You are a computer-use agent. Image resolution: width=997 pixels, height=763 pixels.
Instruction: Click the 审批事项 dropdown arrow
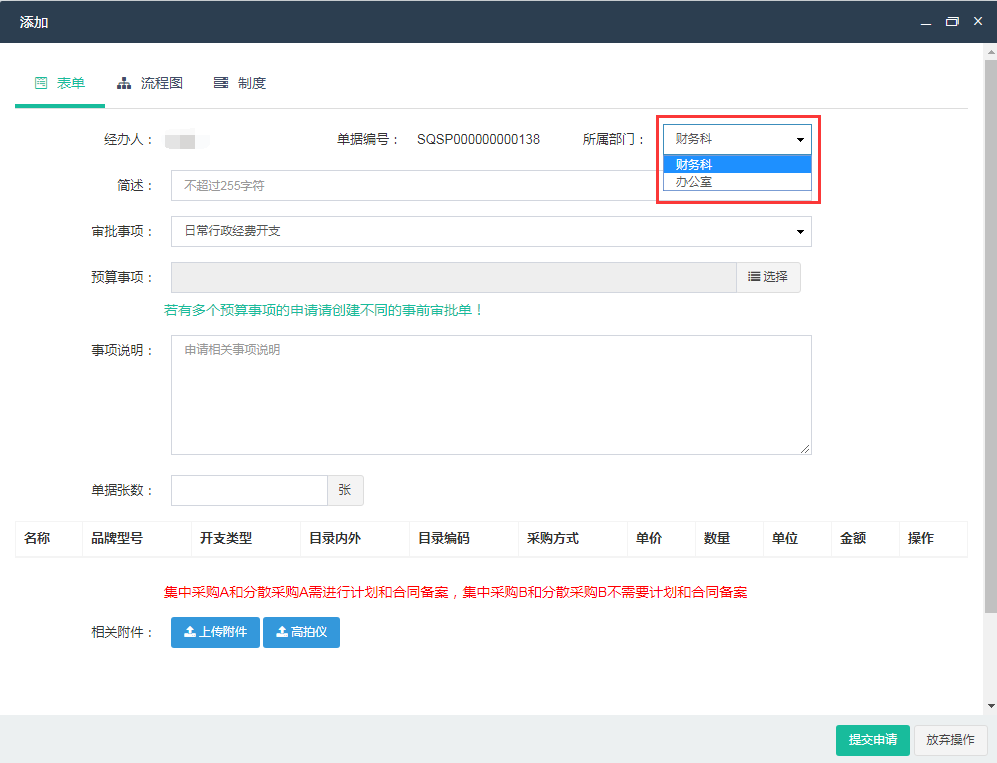[800, 232]
